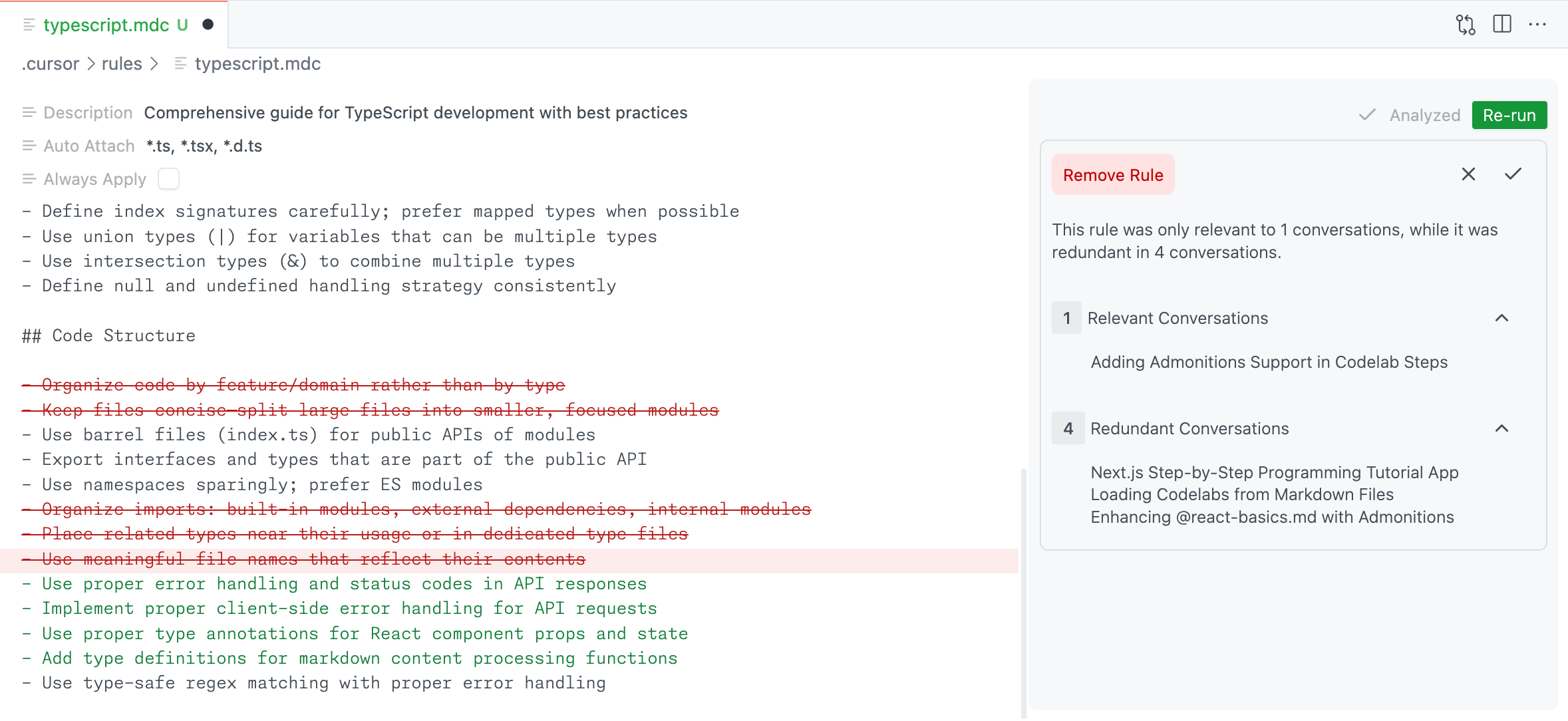Click the Always Apply row icon
The height and width of the screenshot is (721, 1568).
[x=28, y=178]
